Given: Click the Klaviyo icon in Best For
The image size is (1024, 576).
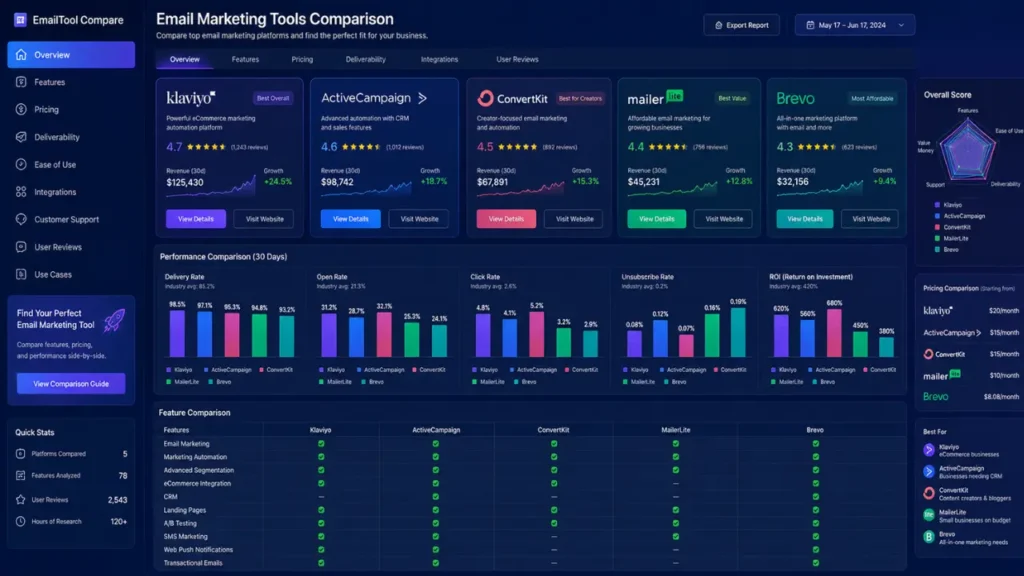Looking at the screenshot, I should pos(929,450).
